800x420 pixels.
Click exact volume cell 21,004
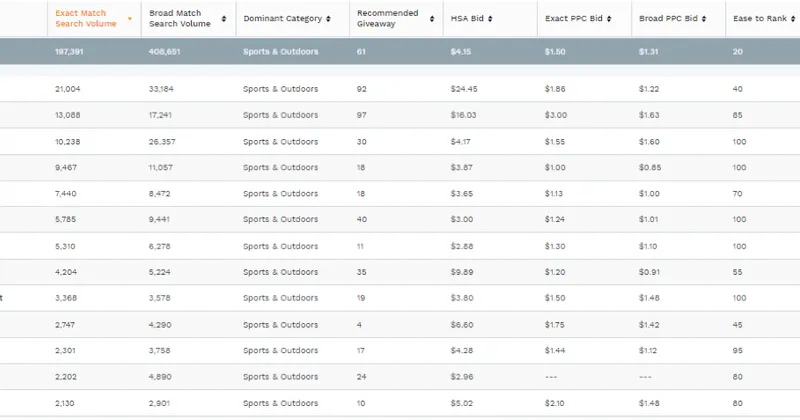(x=67, y=89)
